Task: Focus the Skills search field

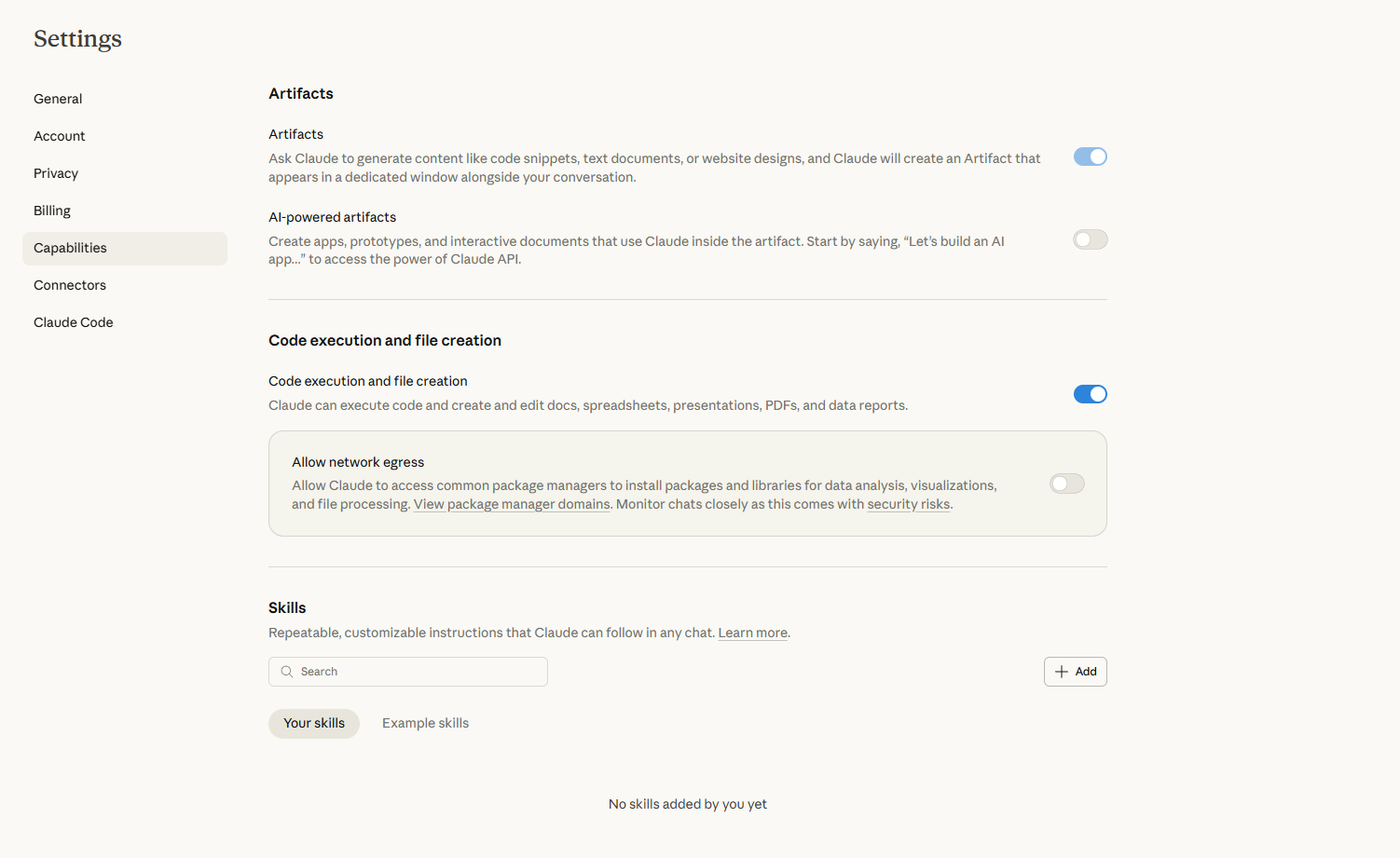Action: [x=408, y=672]
